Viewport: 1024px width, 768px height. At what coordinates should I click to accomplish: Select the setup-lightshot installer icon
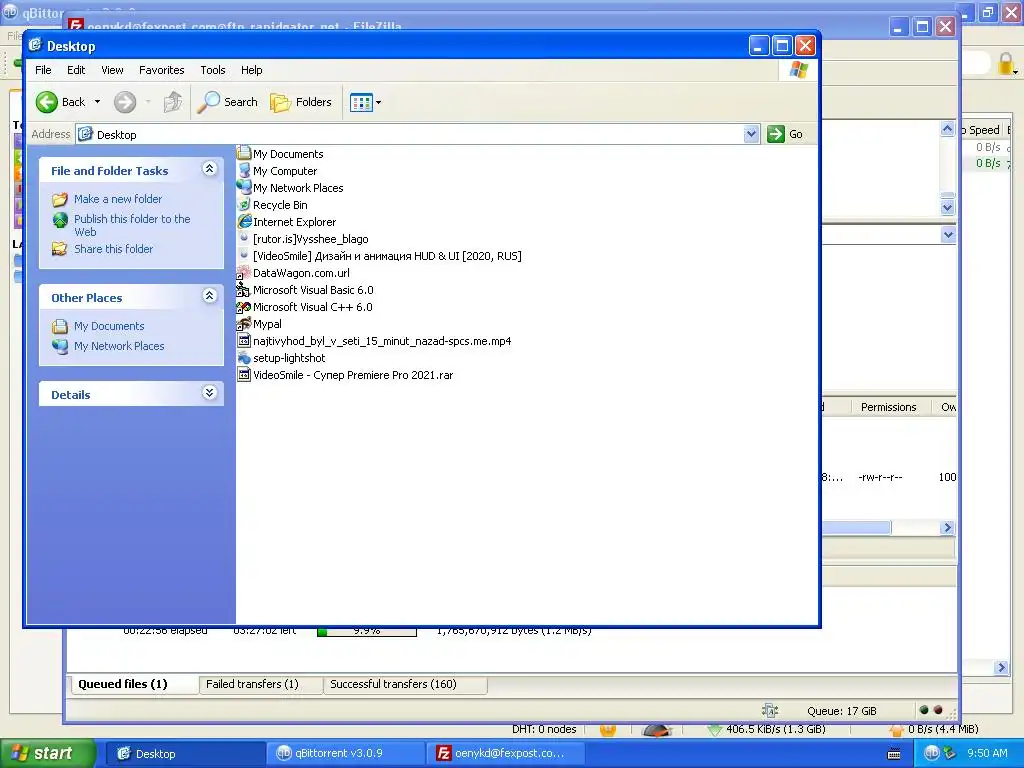tap(244, 357)
